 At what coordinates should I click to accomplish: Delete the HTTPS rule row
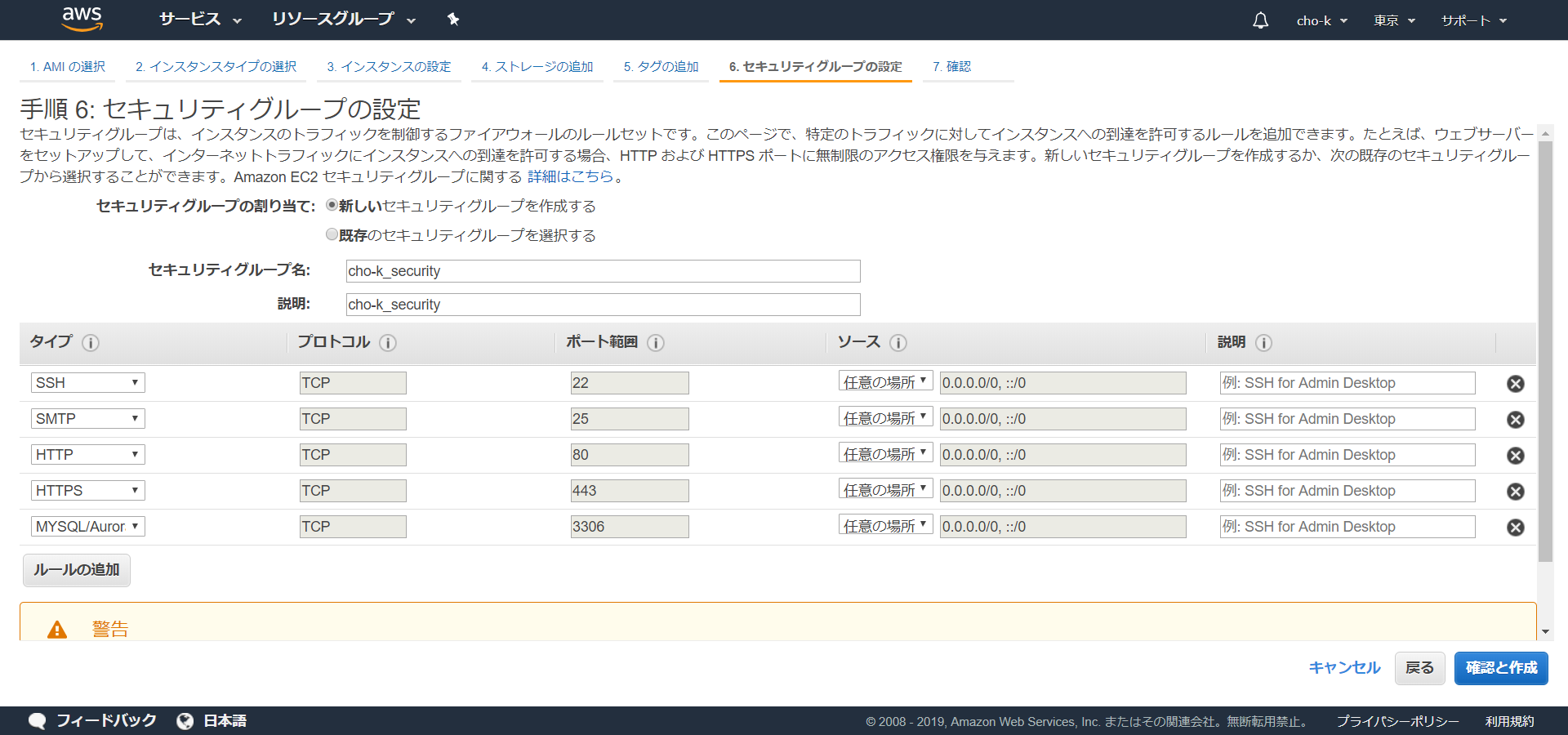click(1516, 492)
